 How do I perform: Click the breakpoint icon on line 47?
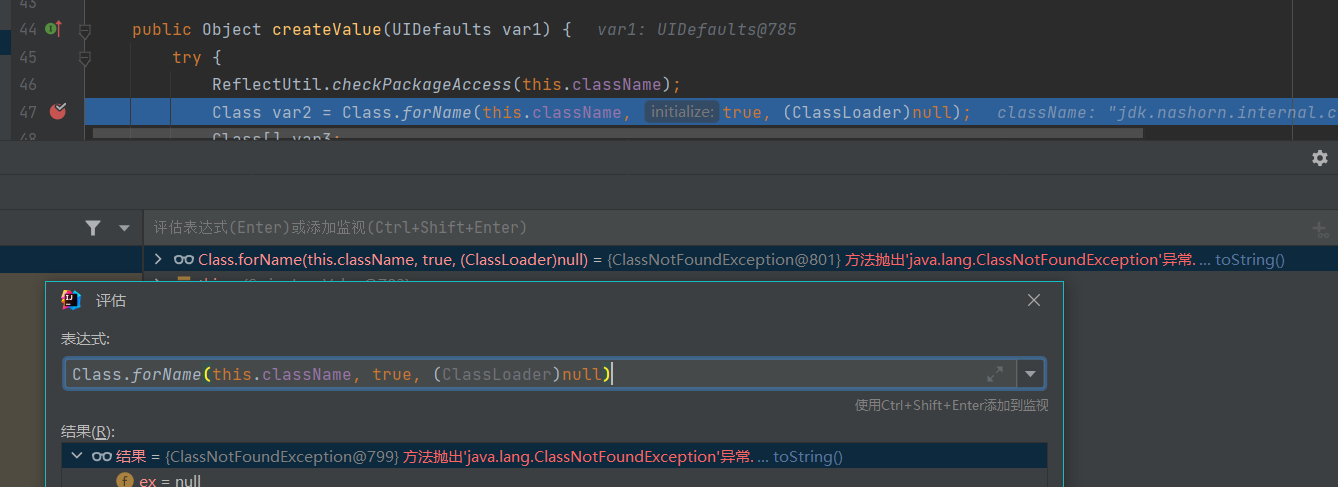point(58,111)
